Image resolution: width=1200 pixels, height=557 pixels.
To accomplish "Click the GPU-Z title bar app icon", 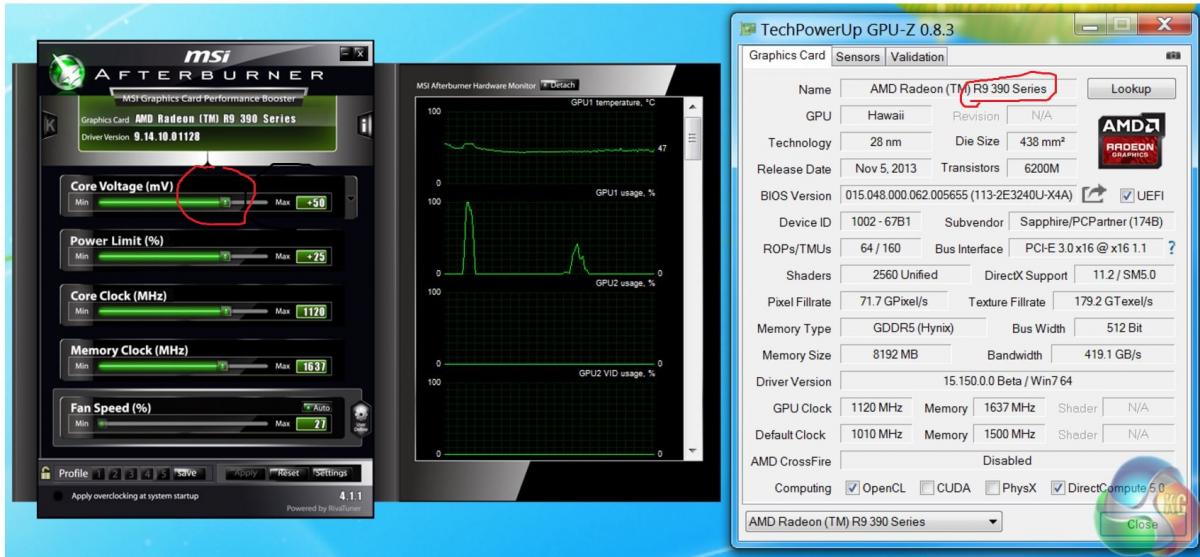I will (746, 27).
